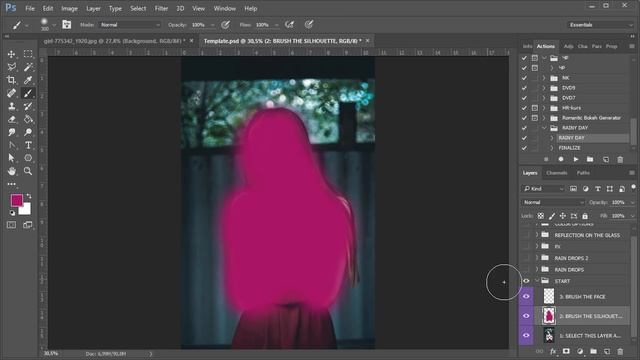Enable airbrush build-up mode
The width and height of the screenshot is (640, 360).
tap(289, 25)
